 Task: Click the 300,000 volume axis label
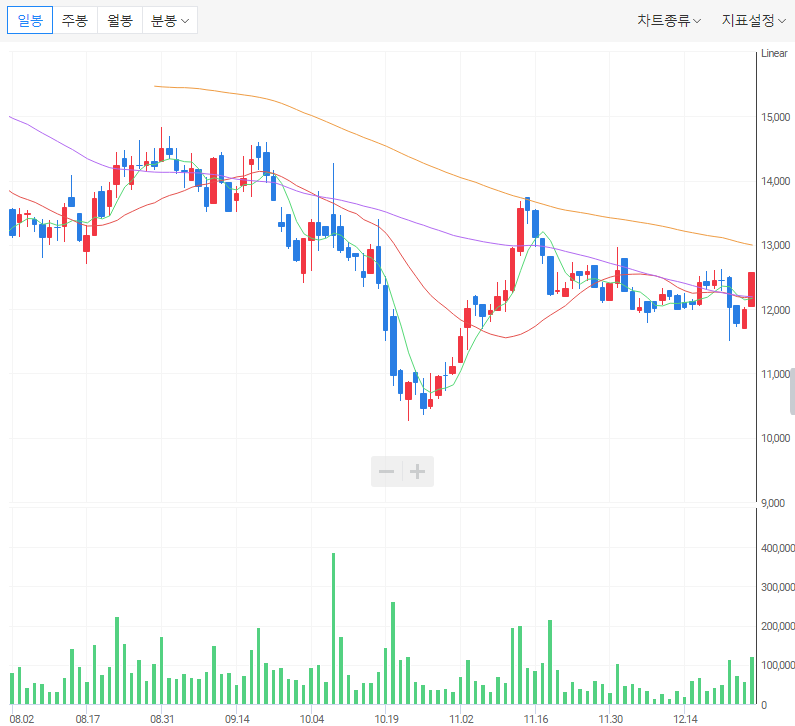point(778,587)
